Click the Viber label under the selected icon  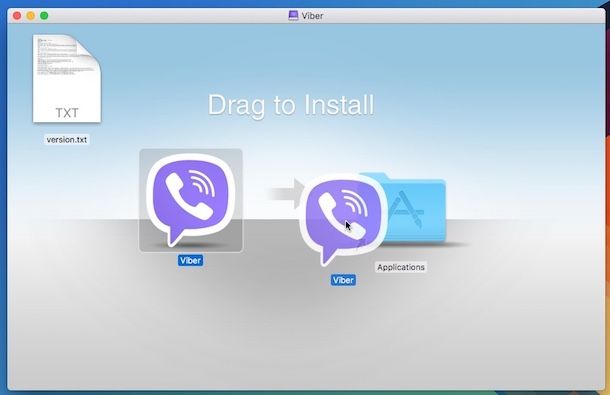(191, 260)
